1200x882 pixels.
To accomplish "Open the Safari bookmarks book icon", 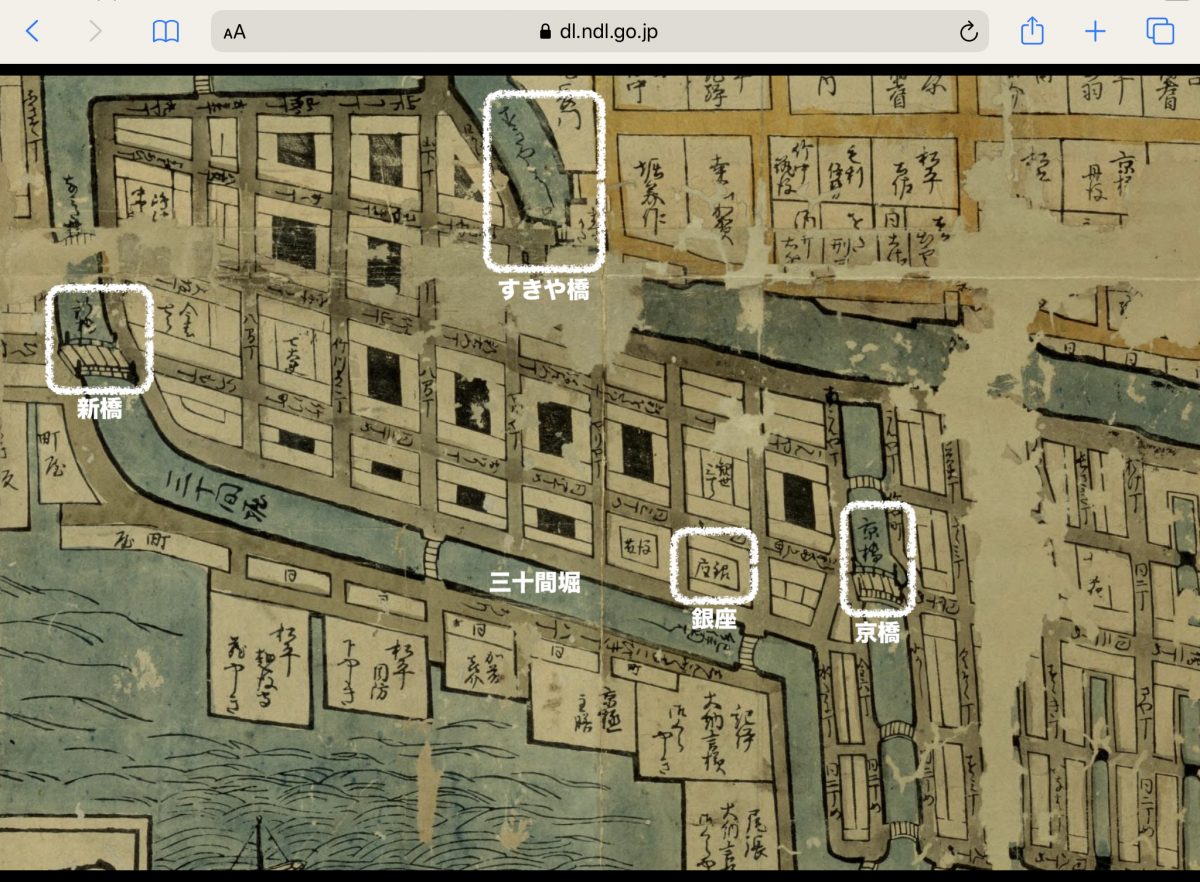I will (165, 31).
